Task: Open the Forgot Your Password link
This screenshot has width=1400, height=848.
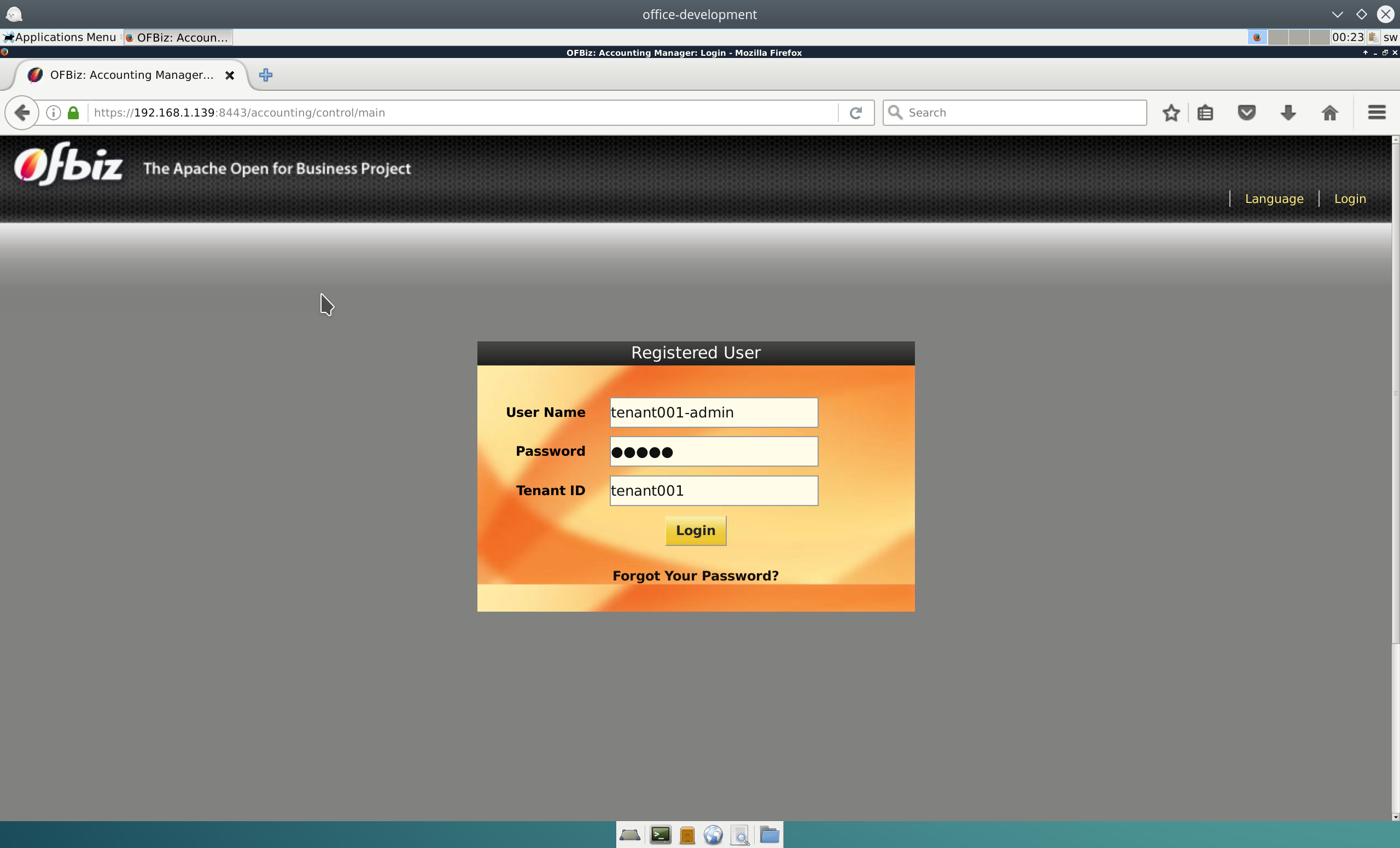Action: (696, 576)
